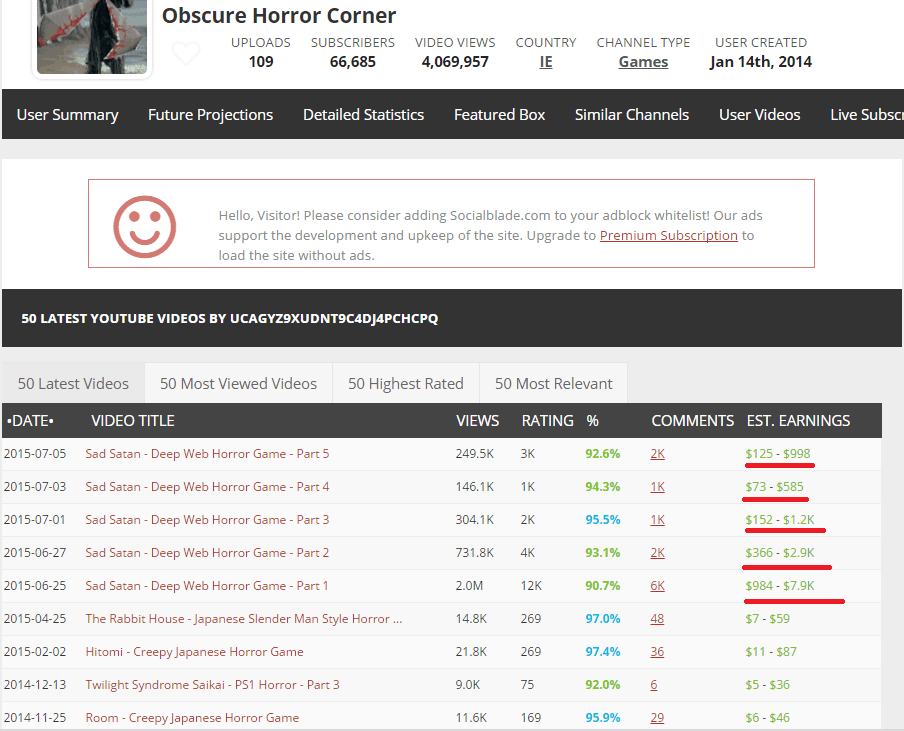Image resolution: width=904 pixels, height=731 pixels.
Task: Open the Games channel type link
Action: click(x=643, y=62)
